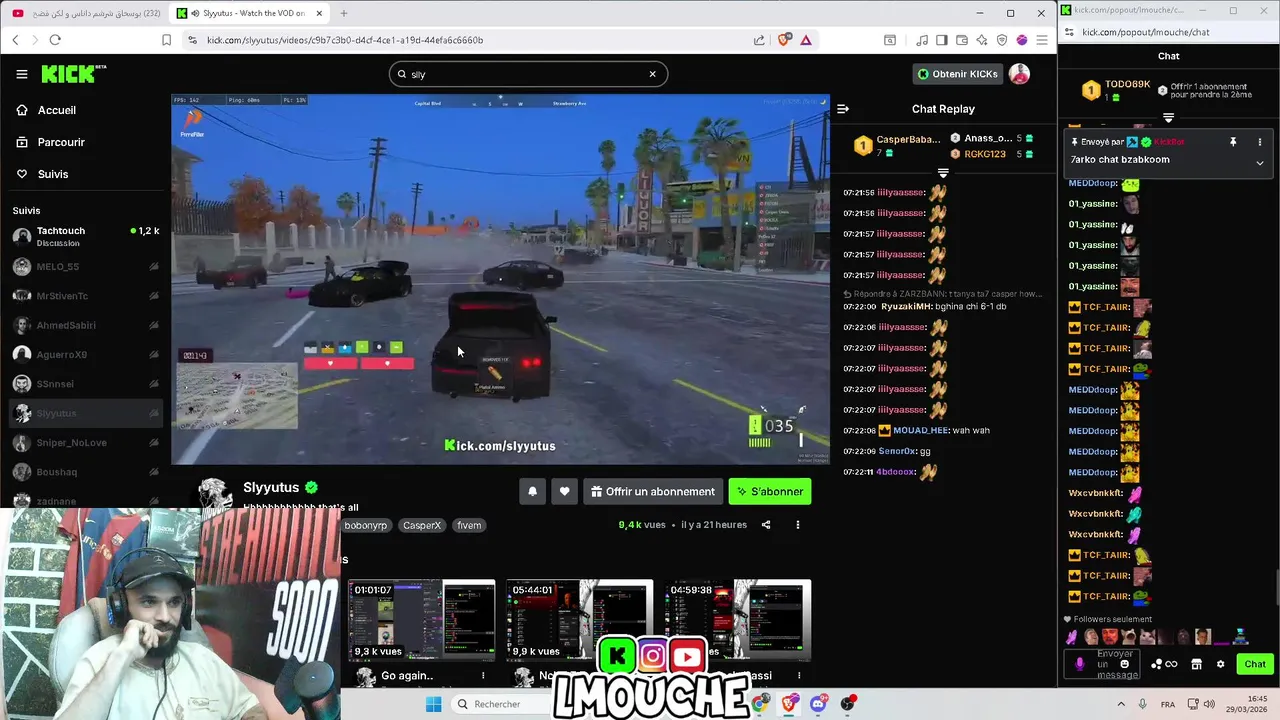Click the search field containing 'slly'

click(x=528, y=74)
